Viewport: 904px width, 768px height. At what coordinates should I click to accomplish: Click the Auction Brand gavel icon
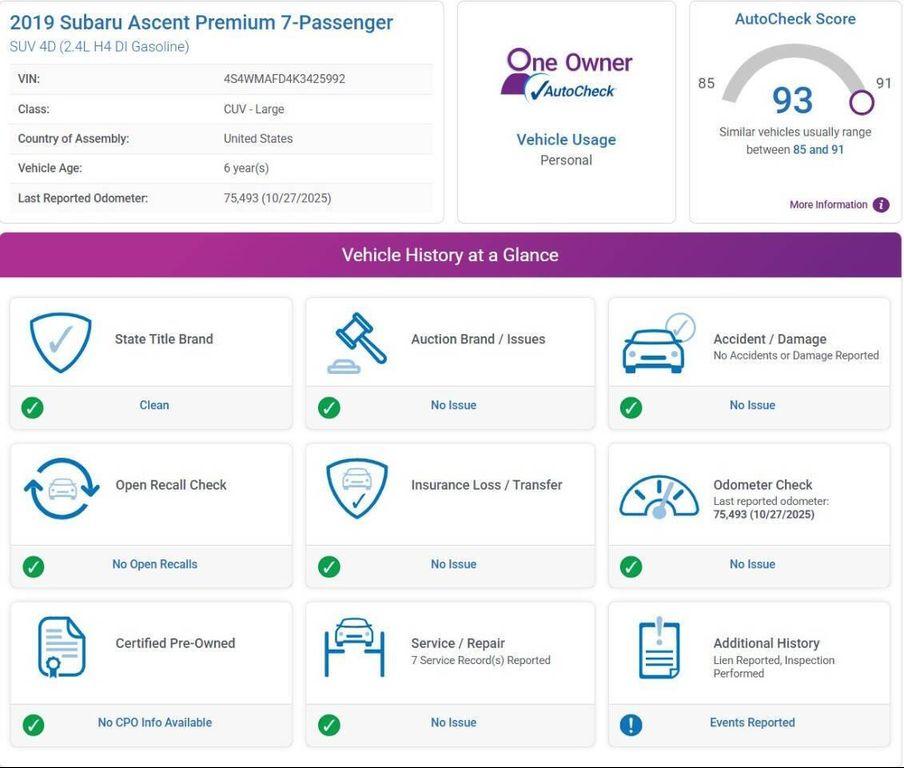coord(357,343)
